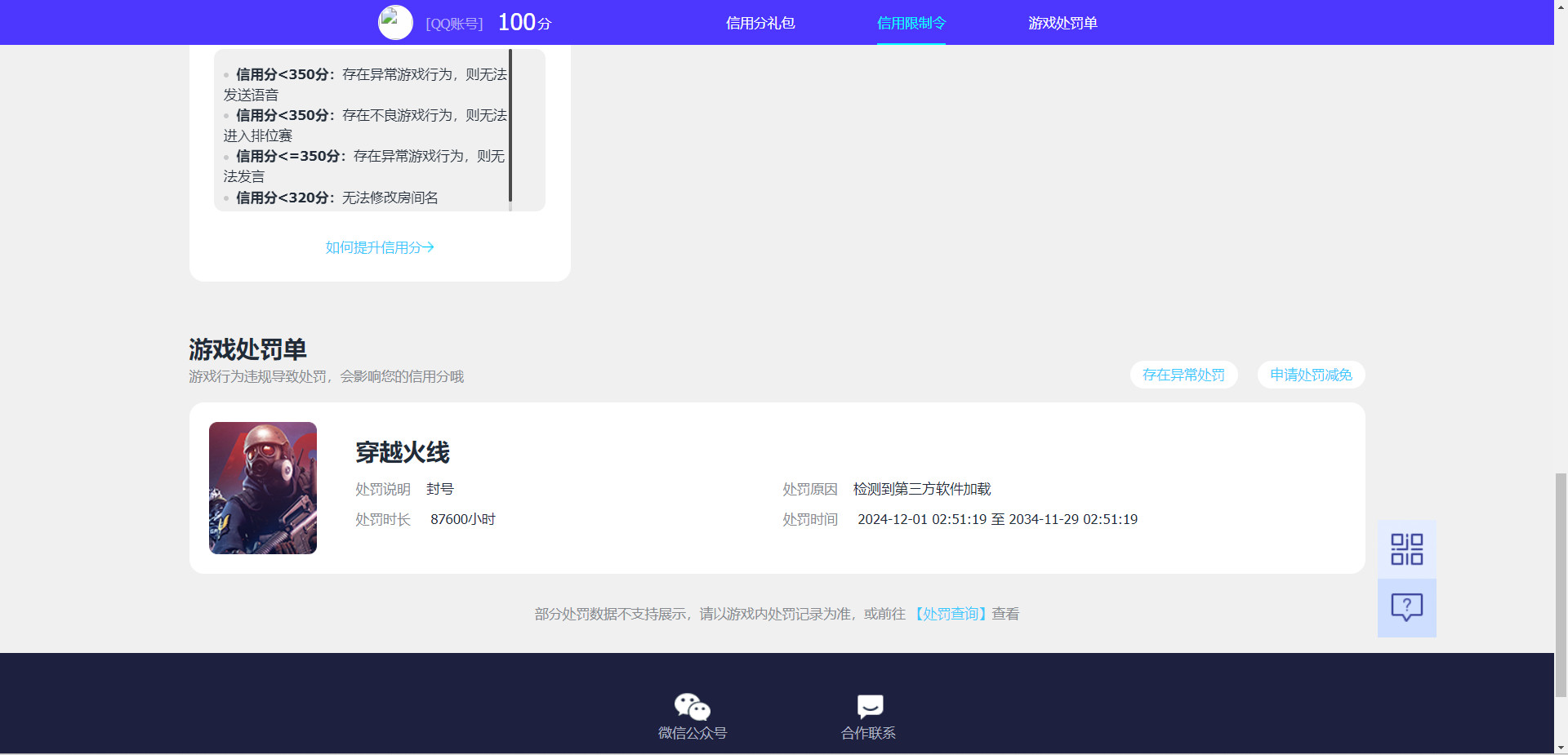The width and height of the screenshot is (1568, 755).
Task: Open the help question chat icon
Action: [x=1406, y=607]
